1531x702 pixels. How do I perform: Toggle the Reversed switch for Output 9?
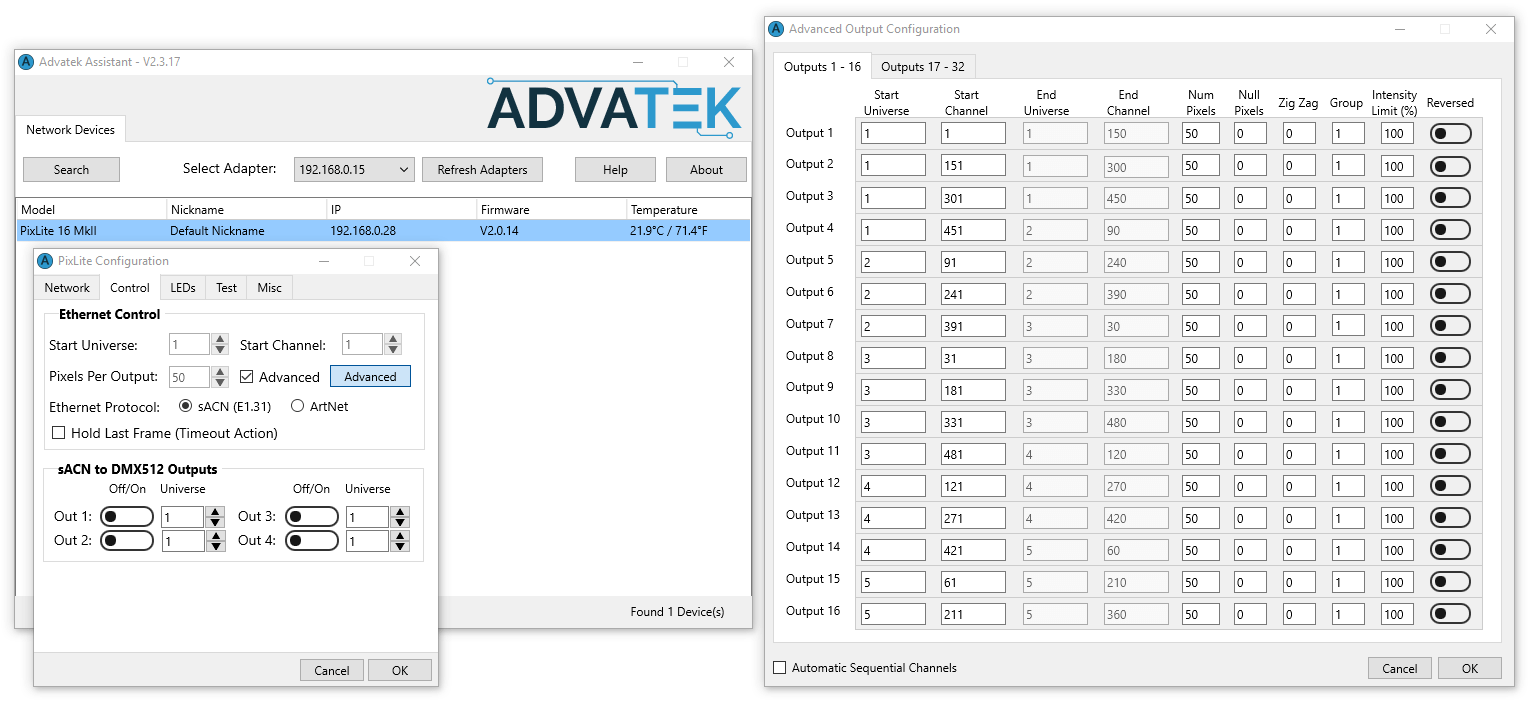point(1450,390)
